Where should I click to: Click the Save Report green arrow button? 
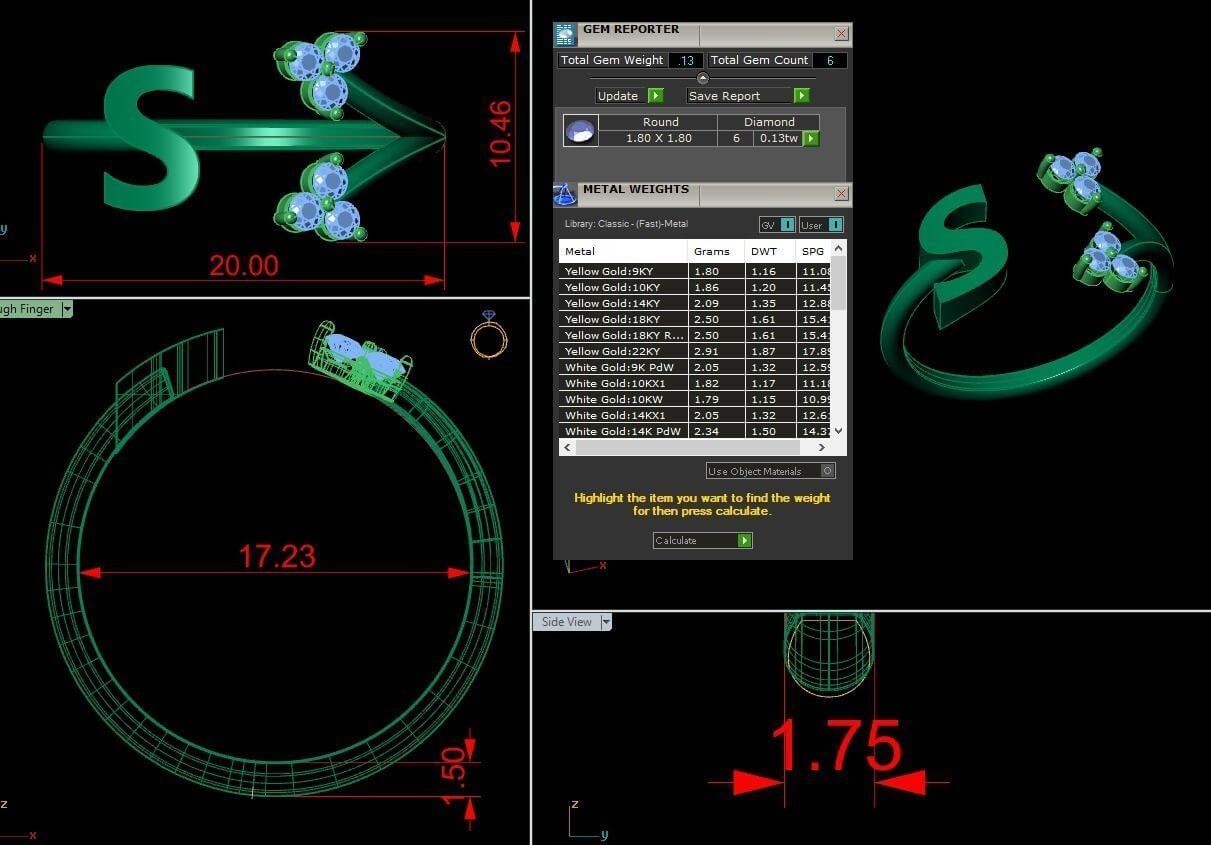[801, 96]
